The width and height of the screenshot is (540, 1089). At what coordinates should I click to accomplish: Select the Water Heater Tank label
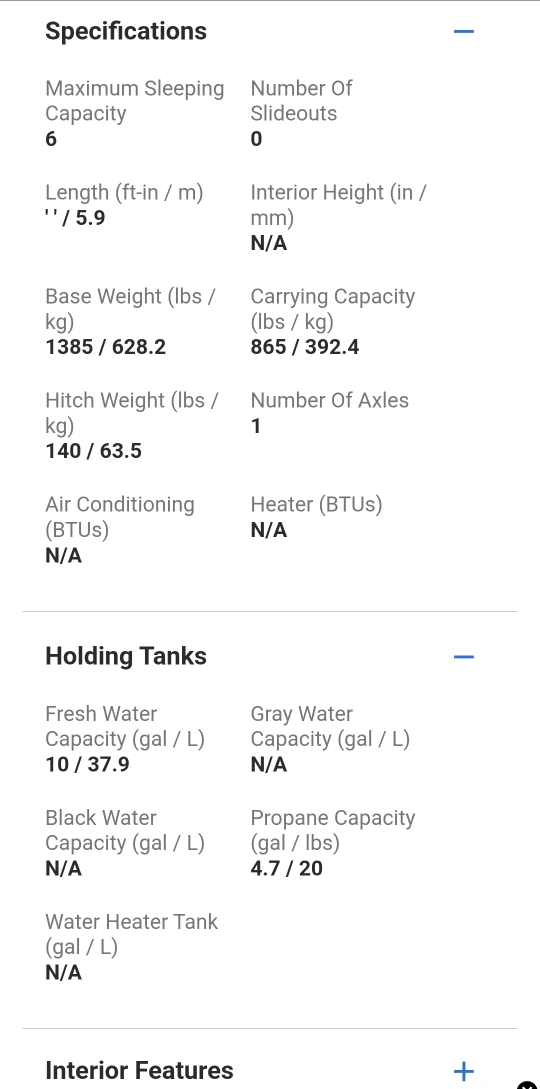pyautogui.click(x=132, y=934)
